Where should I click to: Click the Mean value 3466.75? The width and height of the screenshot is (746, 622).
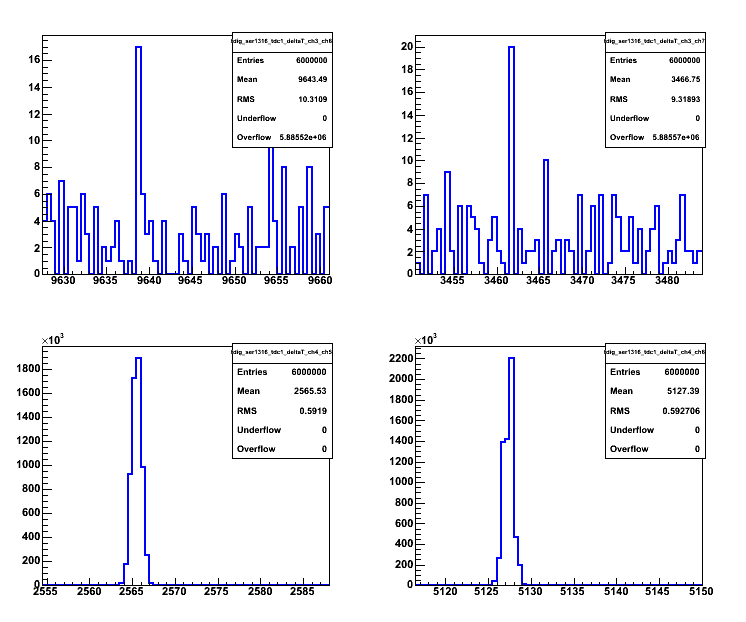coord(686,79)
